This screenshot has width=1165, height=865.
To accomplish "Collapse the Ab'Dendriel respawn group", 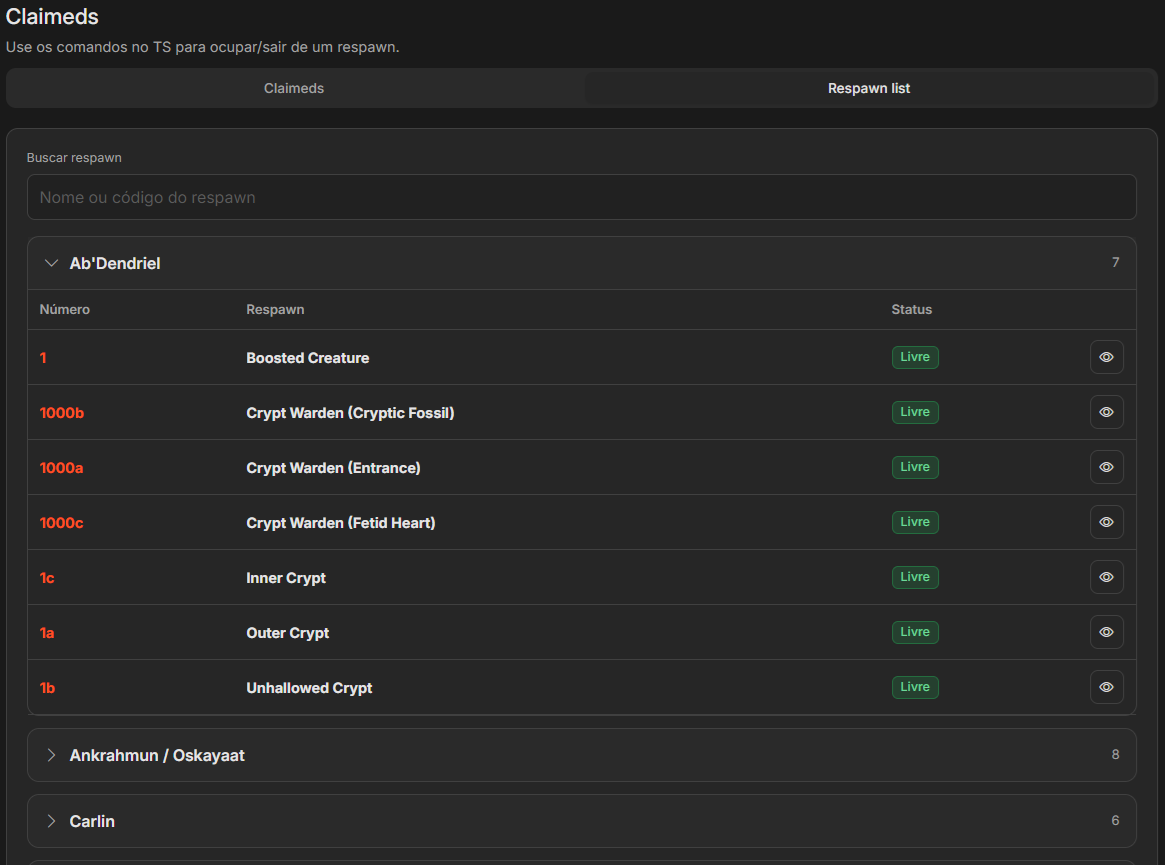I will click(x=582, y=263).
